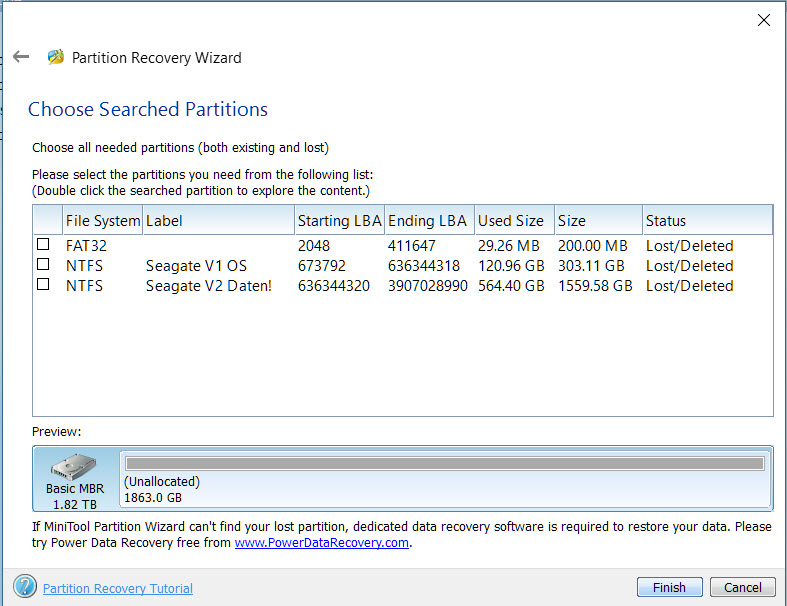Click the 636344318 ending LBA value

click(424, 266)
